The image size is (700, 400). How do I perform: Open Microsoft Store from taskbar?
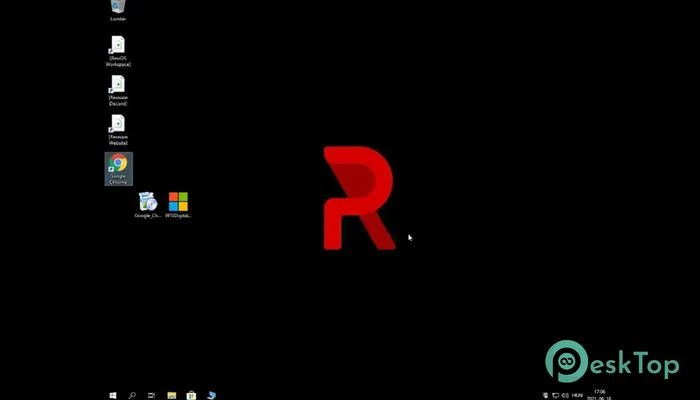pyautogui.click(x=191, y=395)
